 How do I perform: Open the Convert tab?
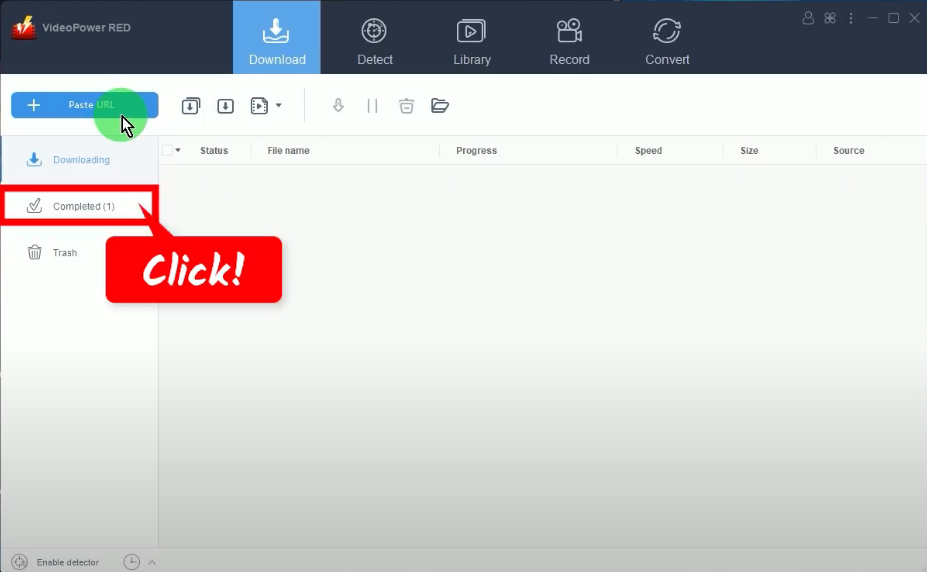(x=667, y=41)
